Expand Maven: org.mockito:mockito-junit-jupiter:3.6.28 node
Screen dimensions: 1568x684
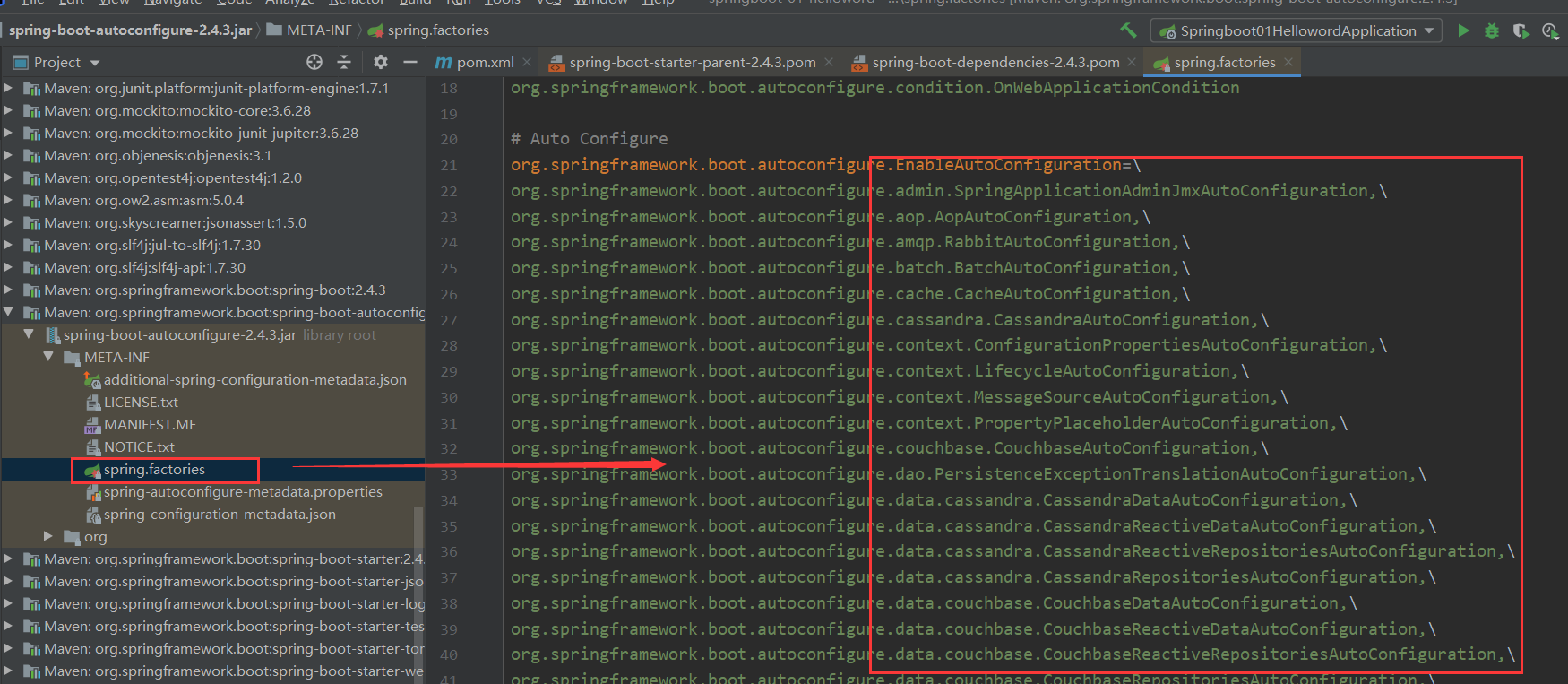(x=8, y=133)
